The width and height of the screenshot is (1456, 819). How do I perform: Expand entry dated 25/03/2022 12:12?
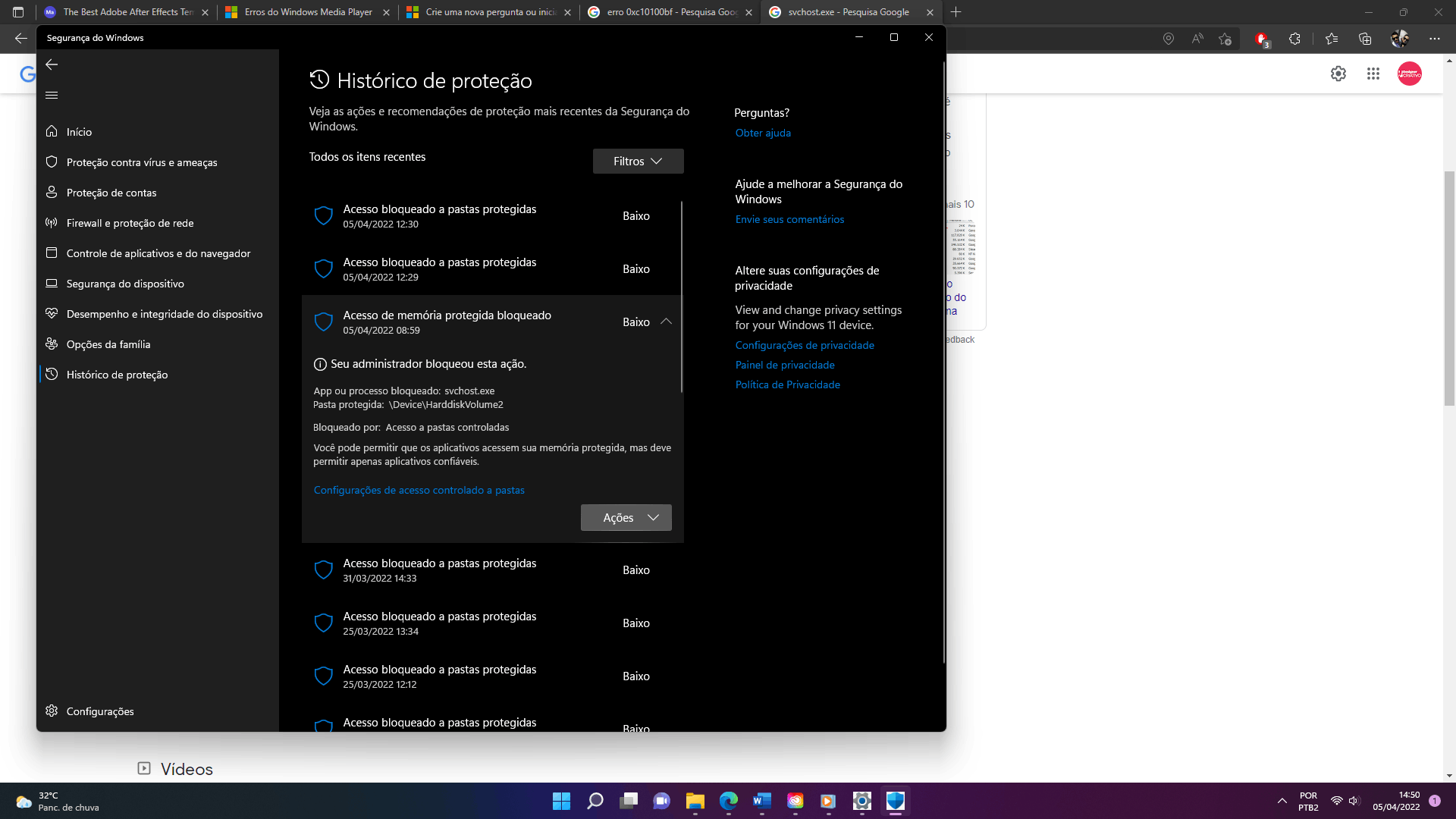(x=491, y=676)
